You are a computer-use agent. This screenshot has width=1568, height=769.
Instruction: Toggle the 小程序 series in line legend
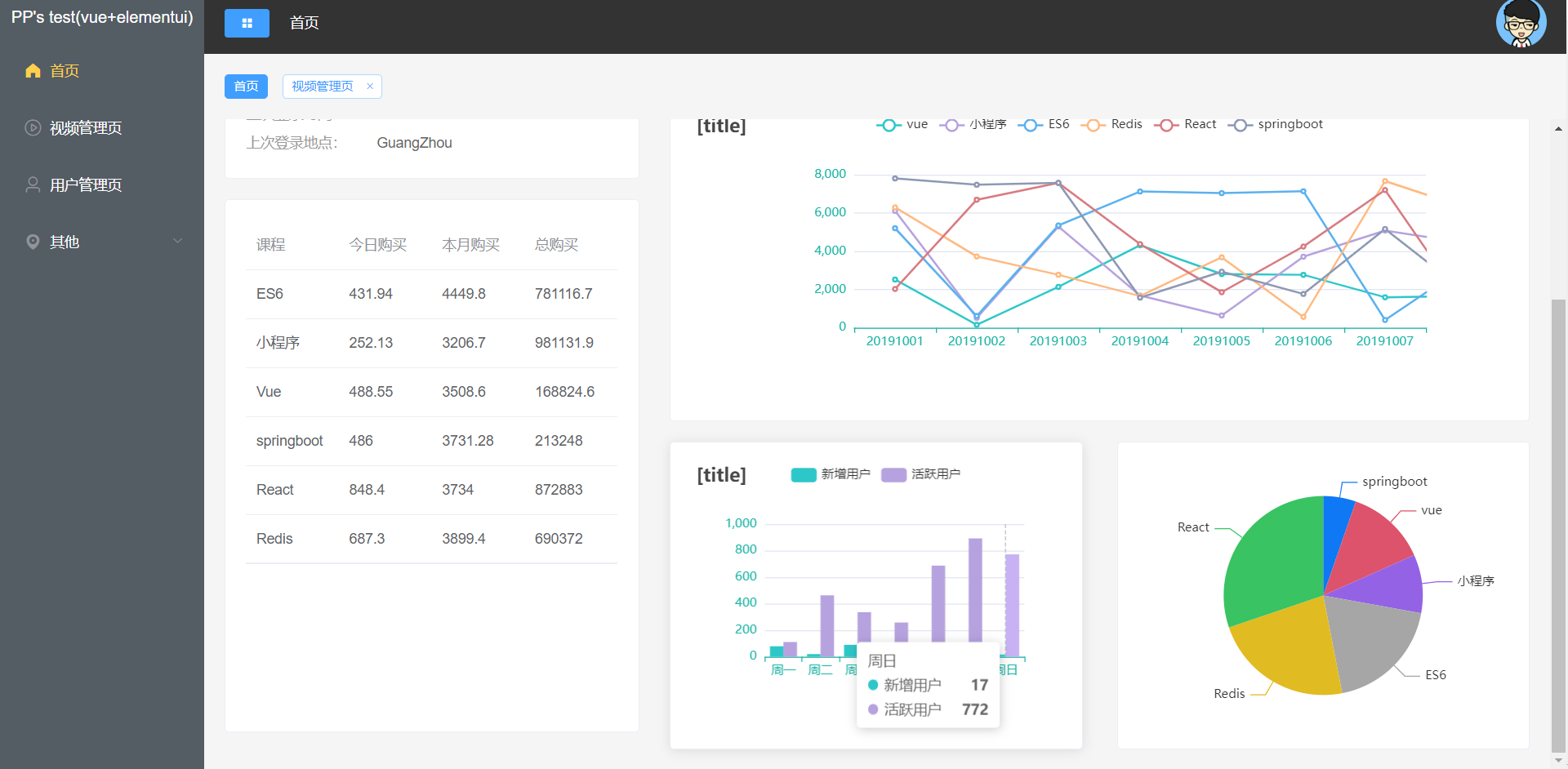click(x=973, y=124)
